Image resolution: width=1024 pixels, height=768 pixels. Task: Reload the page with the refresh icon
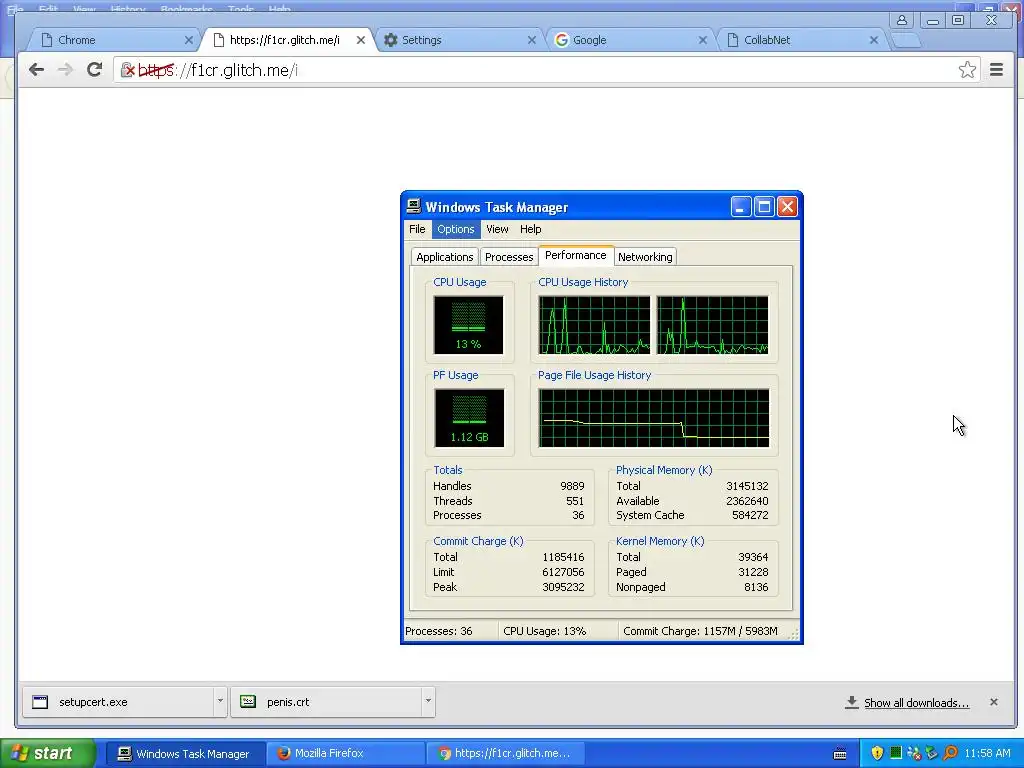point(95,69)
